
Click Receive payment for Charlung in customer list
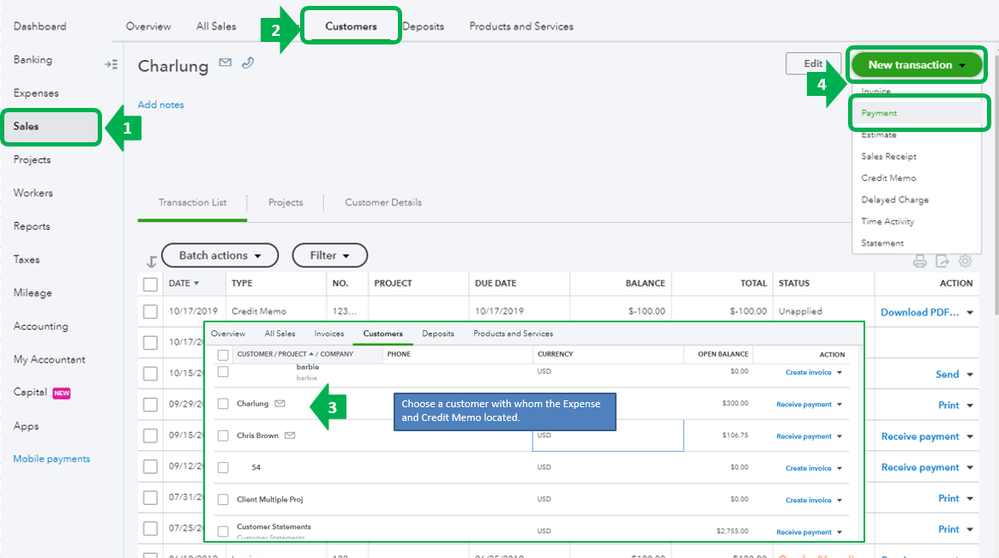point(803,404)
